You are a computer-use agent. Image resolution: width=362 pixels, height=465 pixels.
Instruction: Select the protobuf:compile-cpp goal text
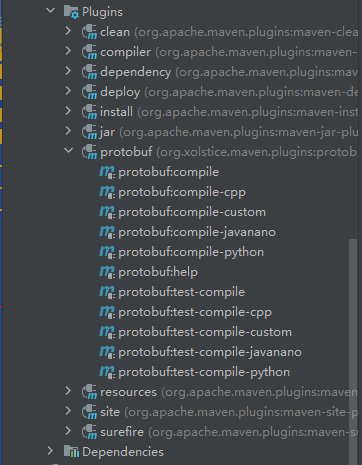point(182,192)
